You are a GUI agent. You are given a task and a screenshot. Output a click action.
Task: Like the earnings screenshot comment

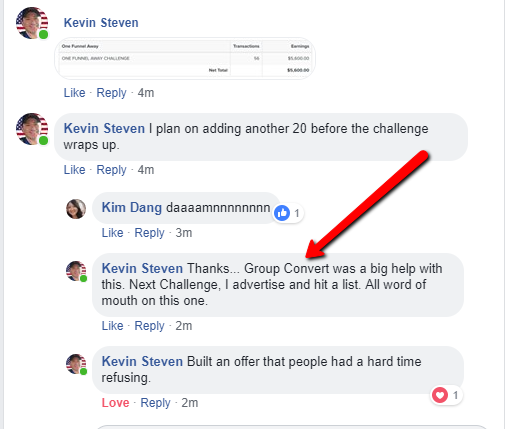74,93
